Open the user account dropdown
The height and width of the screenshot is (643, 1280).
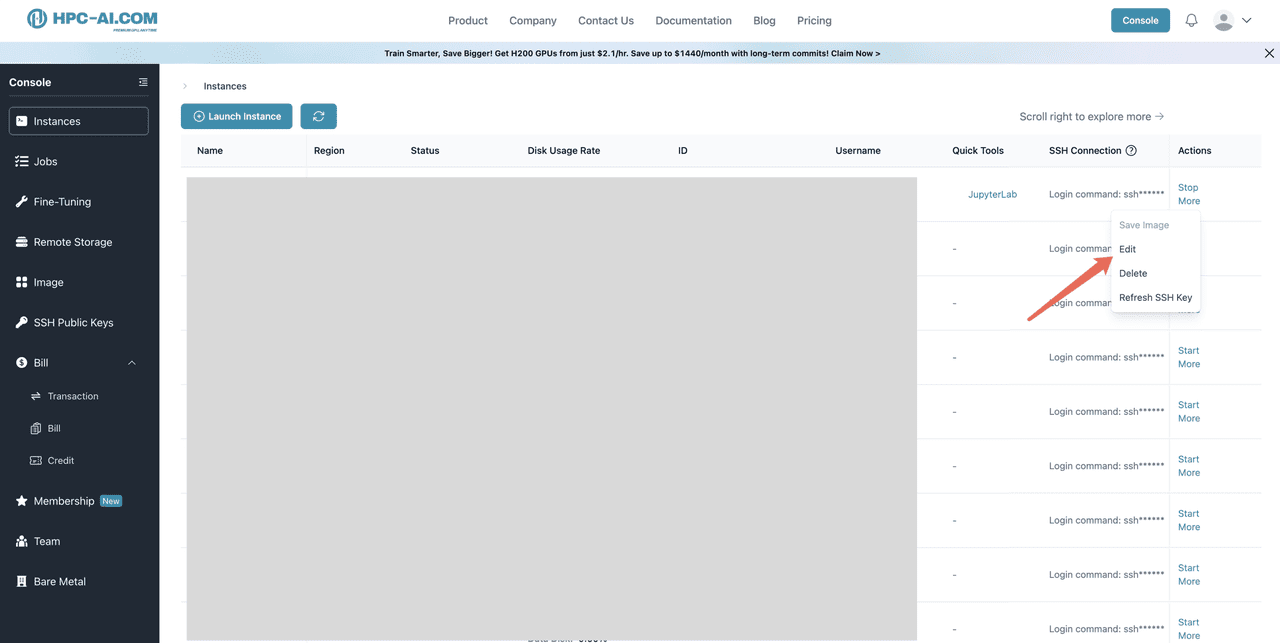(1232, 20)
